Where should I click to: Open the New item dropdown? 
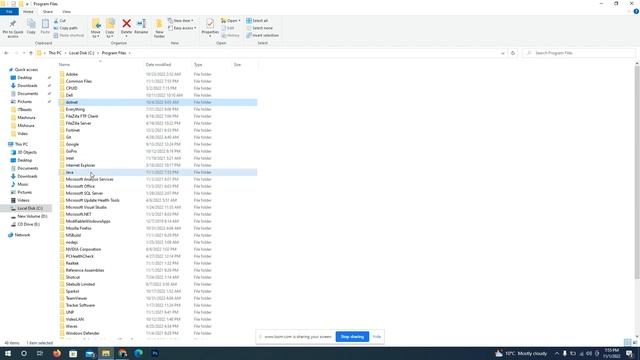point(181,20)
